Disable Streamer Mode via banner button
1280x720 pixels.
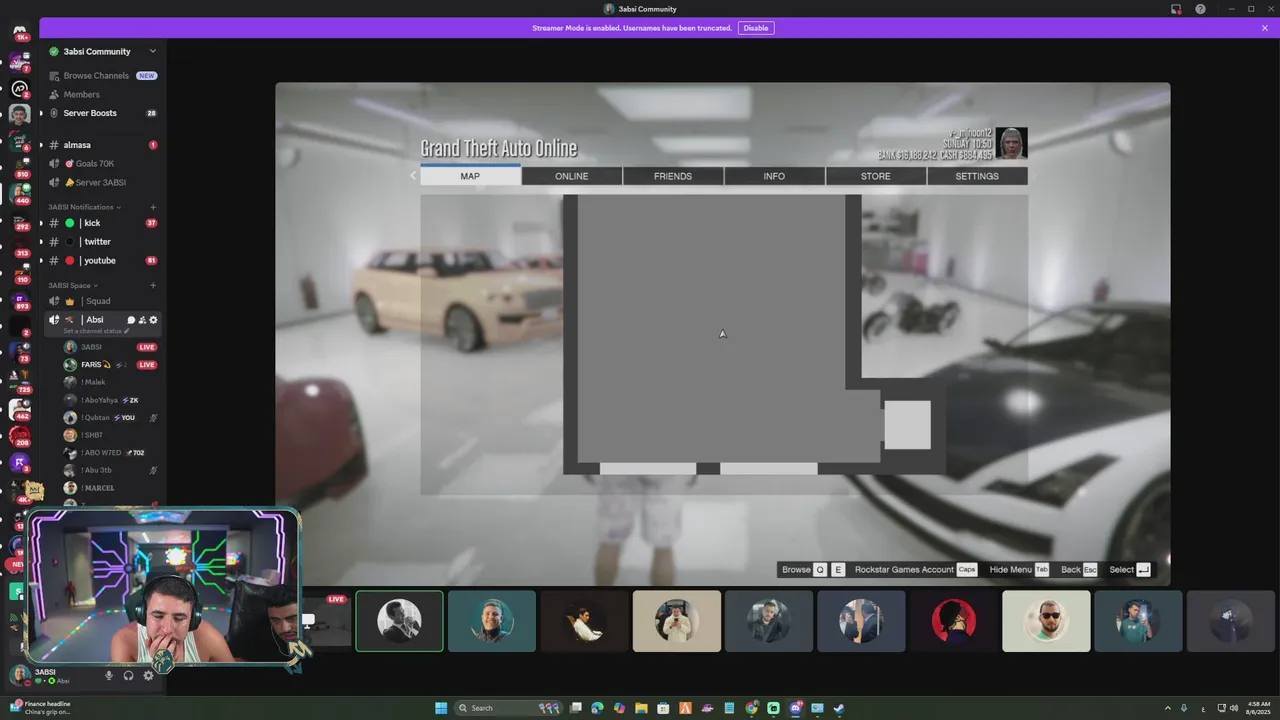point(756,28)
